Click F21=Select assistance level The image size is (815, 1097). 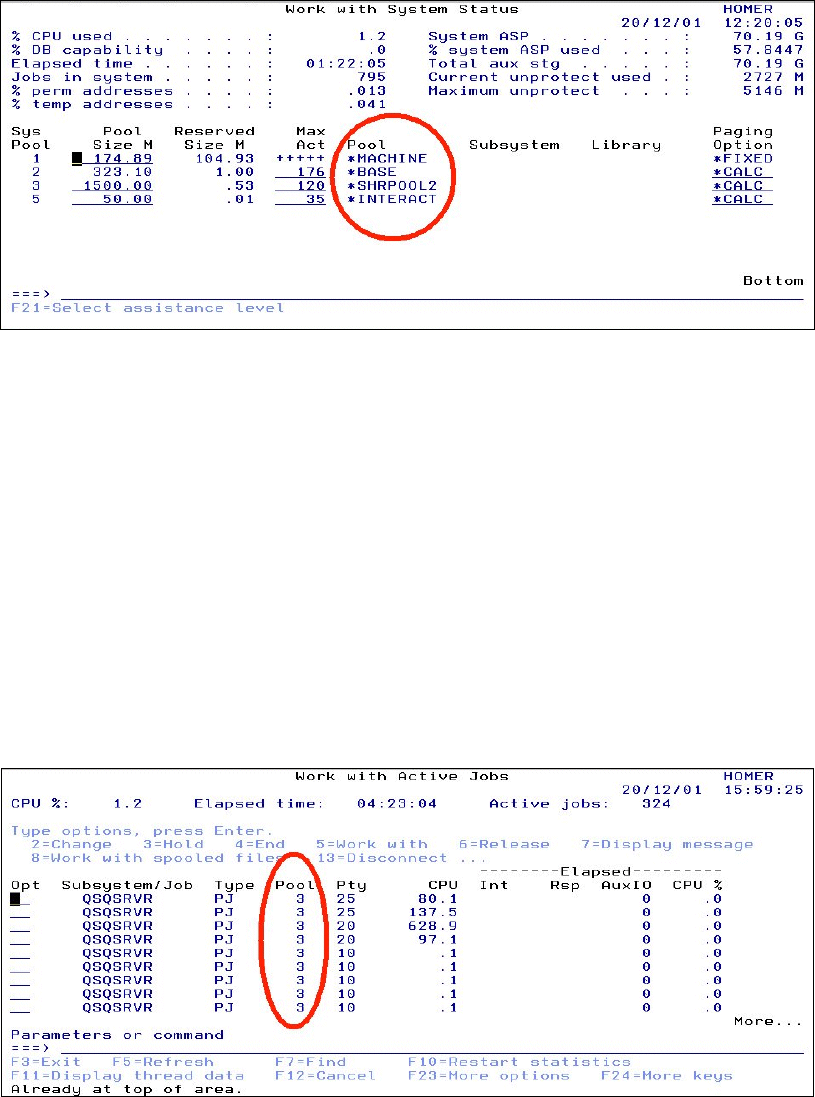(148, 308)
